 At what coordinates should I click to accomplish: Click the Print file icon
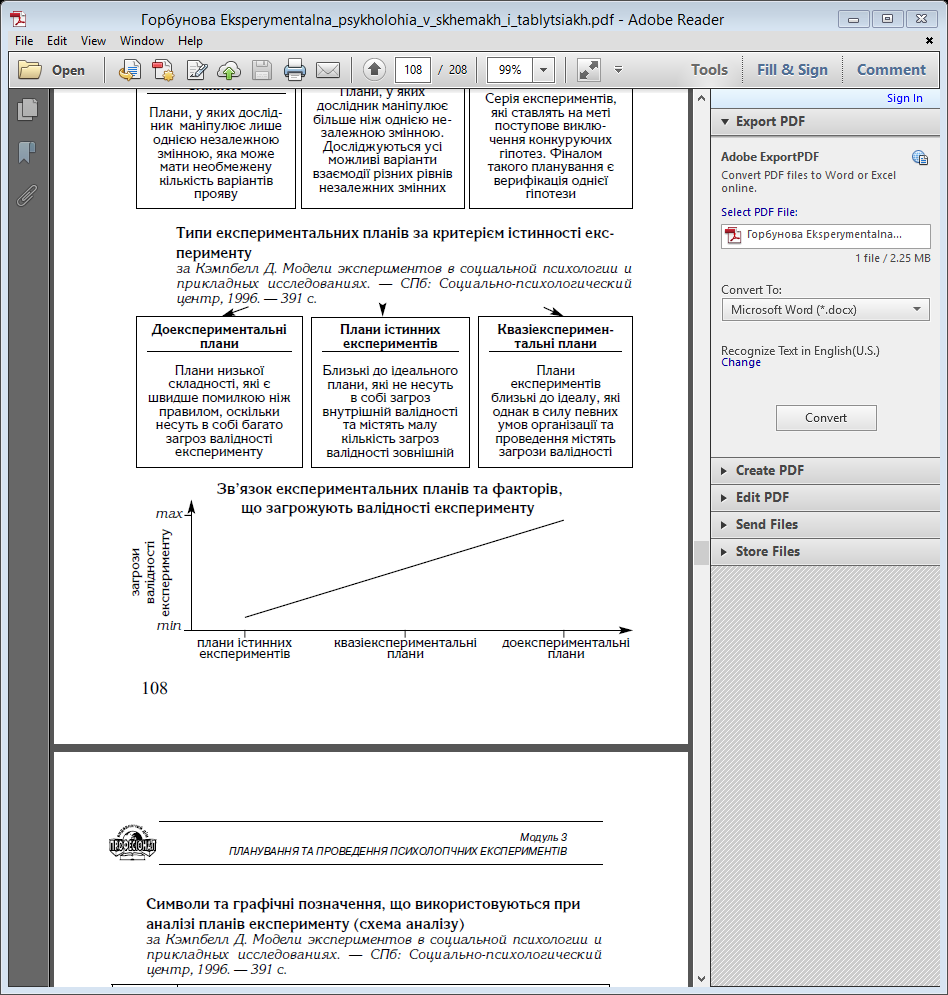[x=294, y=70]
